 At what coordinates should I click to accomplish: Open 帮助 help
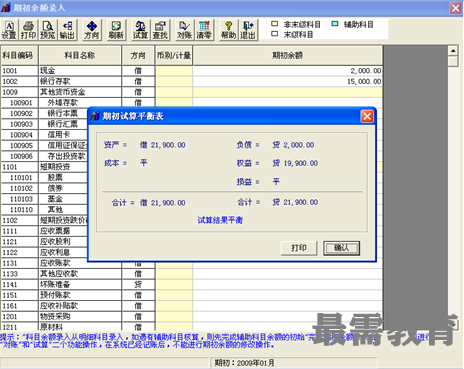[228, 30]
